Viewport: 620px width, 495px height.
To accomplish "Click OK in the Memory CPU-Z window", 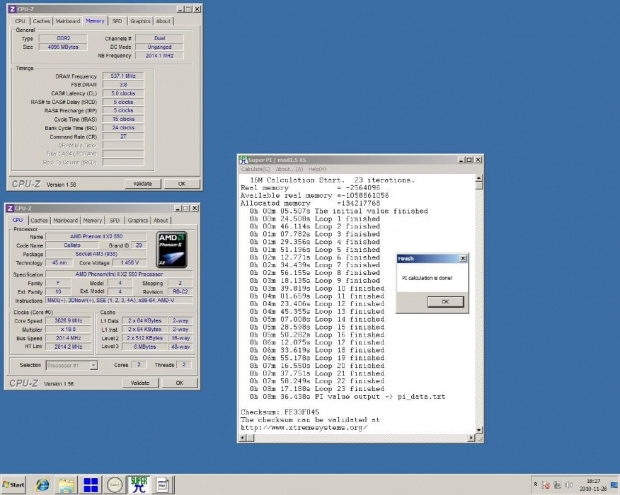I will click(x=182, y=184).
